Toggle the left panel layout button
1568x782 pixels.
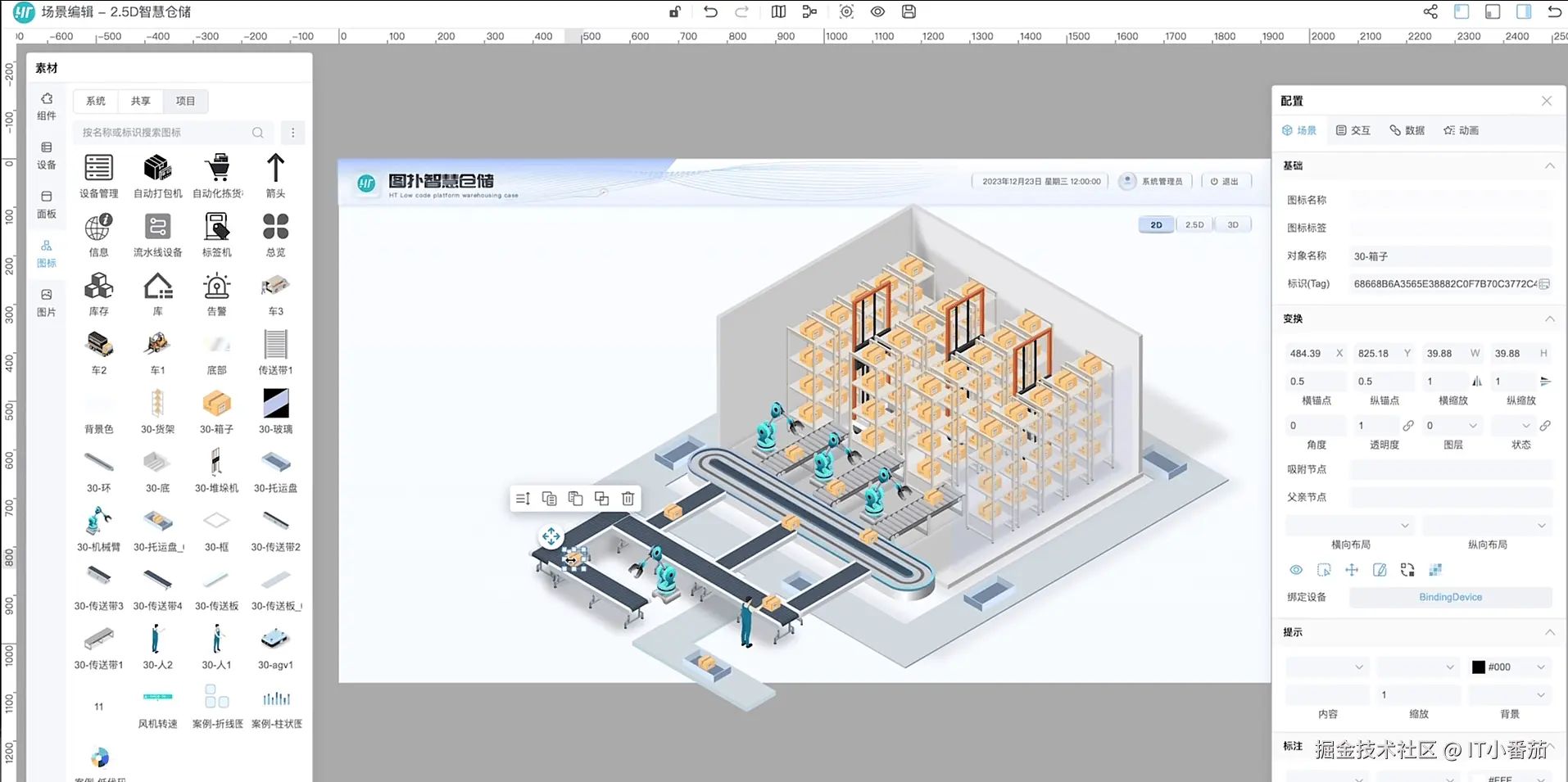coord(1462,11)
